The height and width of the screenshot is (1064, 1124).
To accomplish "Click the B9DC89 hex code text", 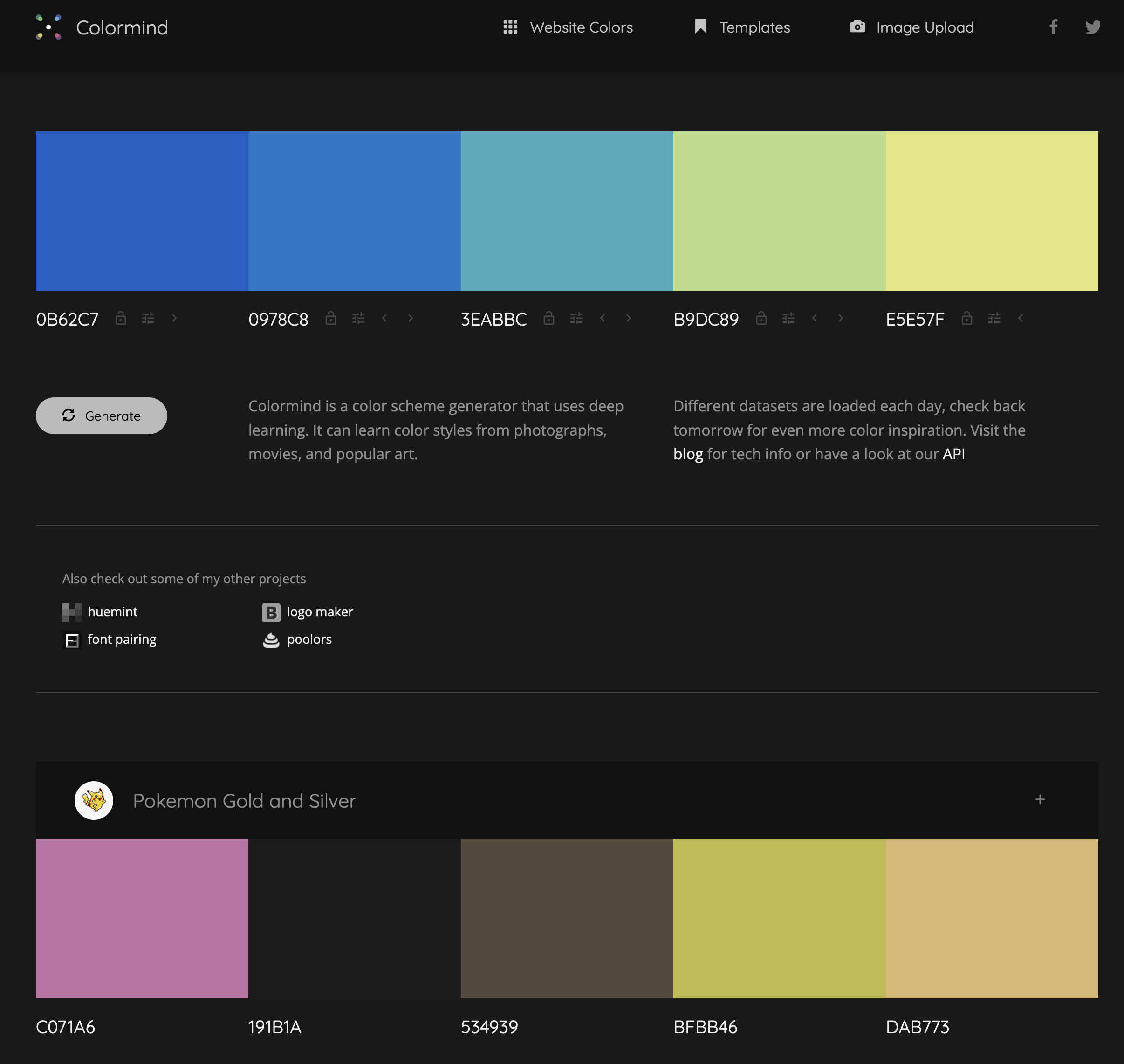I will click(706, 319).
